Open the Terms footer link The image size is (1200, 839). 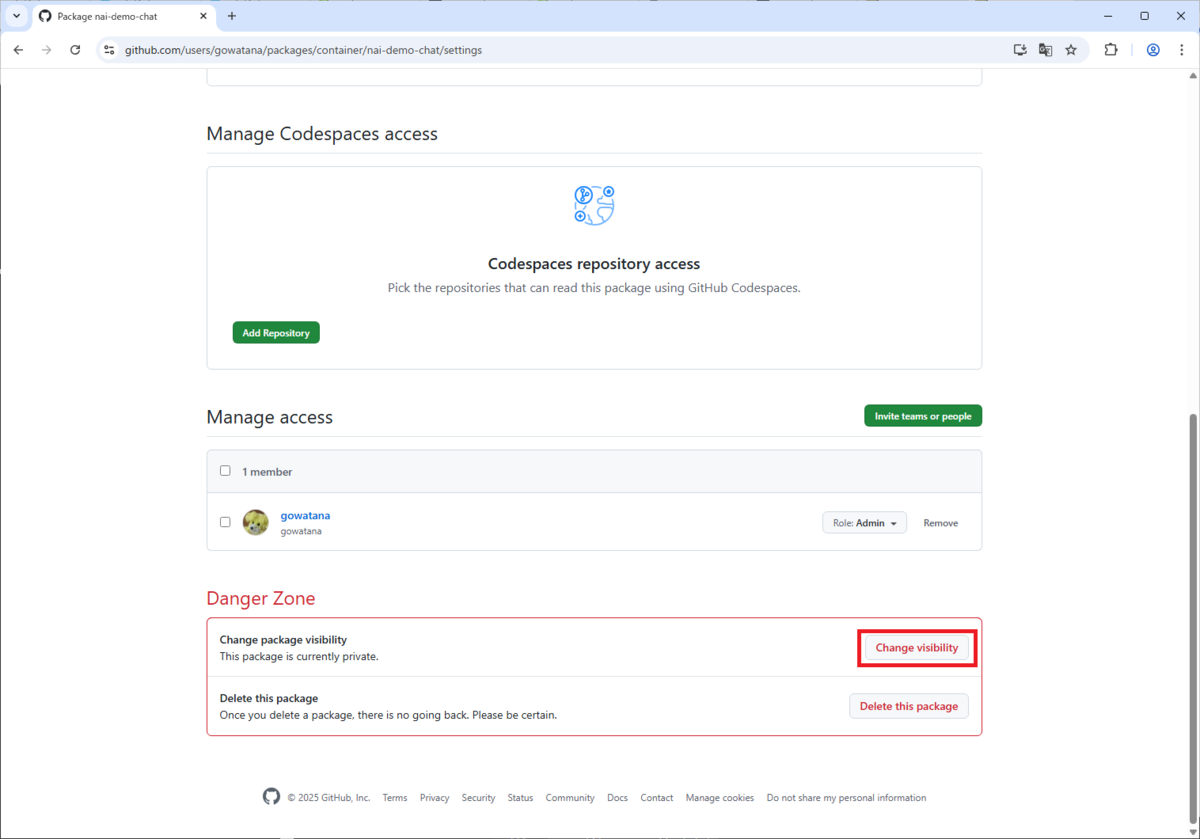tap(395, 798)
